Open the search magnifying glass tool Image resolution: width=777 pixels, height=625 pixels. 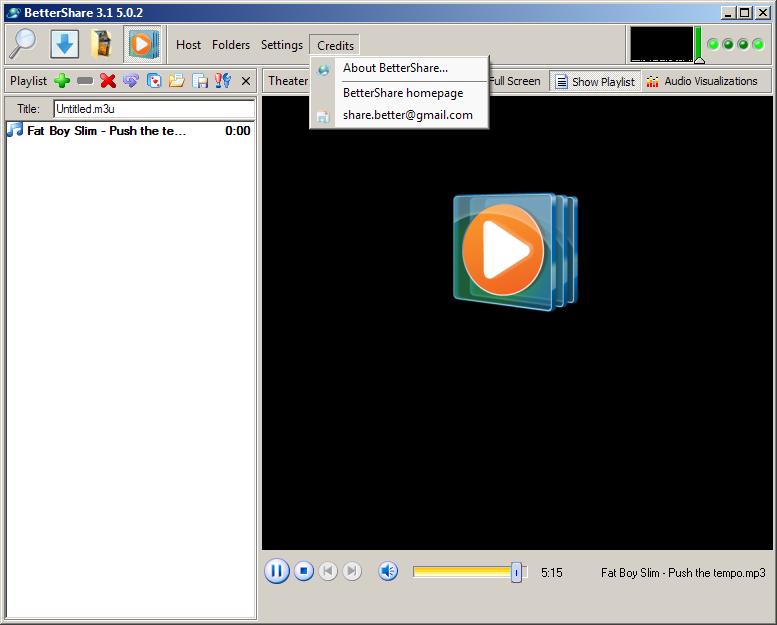tap(23, 44)
